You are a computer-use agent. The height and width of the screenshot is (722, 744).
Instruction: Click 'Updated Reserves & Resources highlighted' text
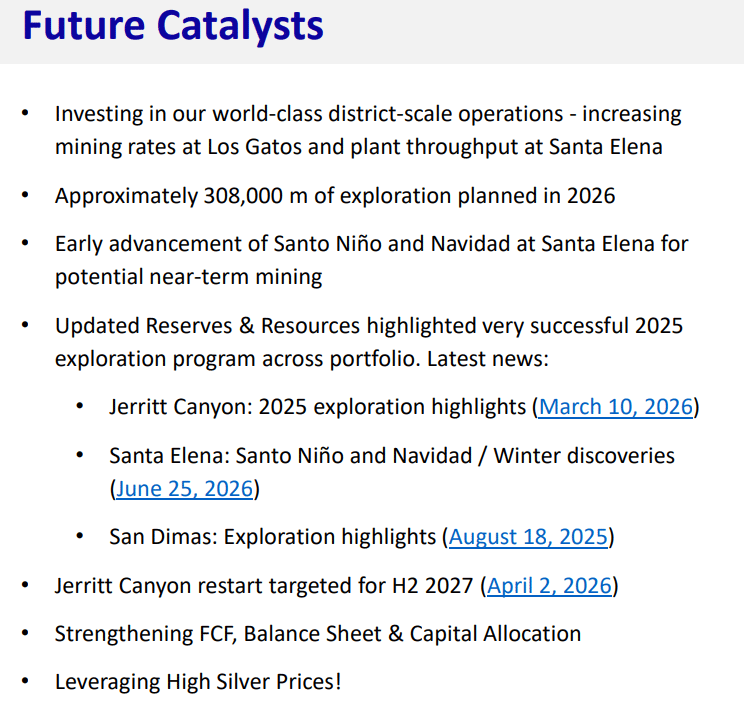[369, 326]
